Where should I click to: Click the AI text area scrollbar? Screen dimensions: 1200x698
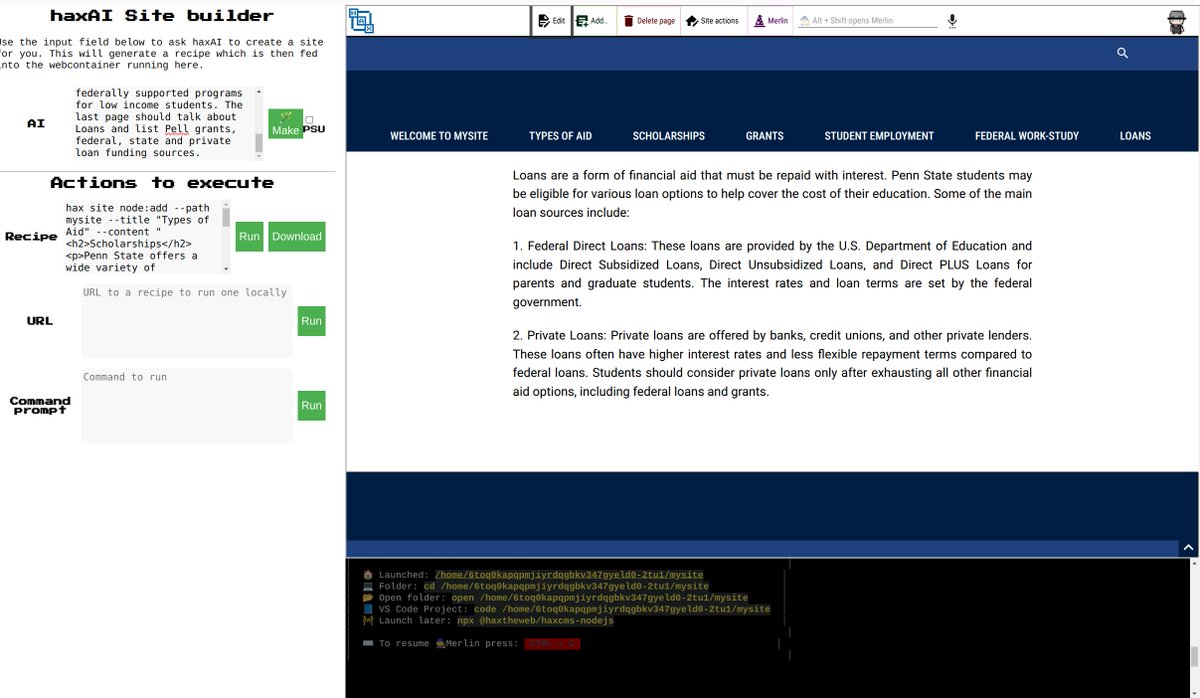point(260,123)
